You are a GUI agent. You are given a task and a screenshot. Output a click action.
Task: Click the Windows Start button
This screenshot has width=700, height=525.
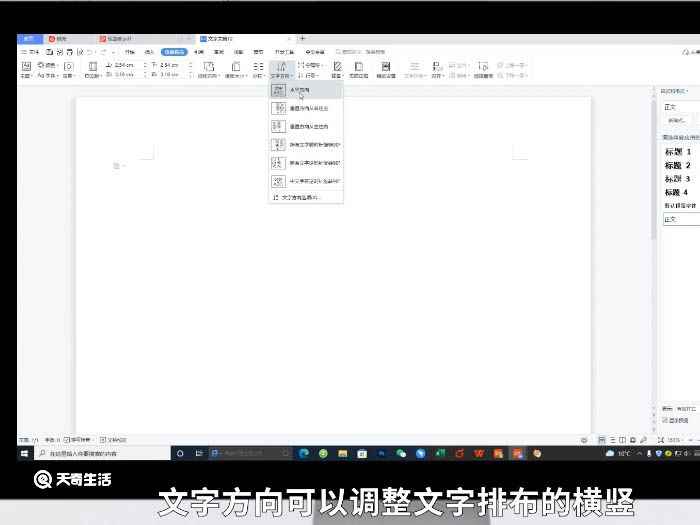(x=25, y=454)
